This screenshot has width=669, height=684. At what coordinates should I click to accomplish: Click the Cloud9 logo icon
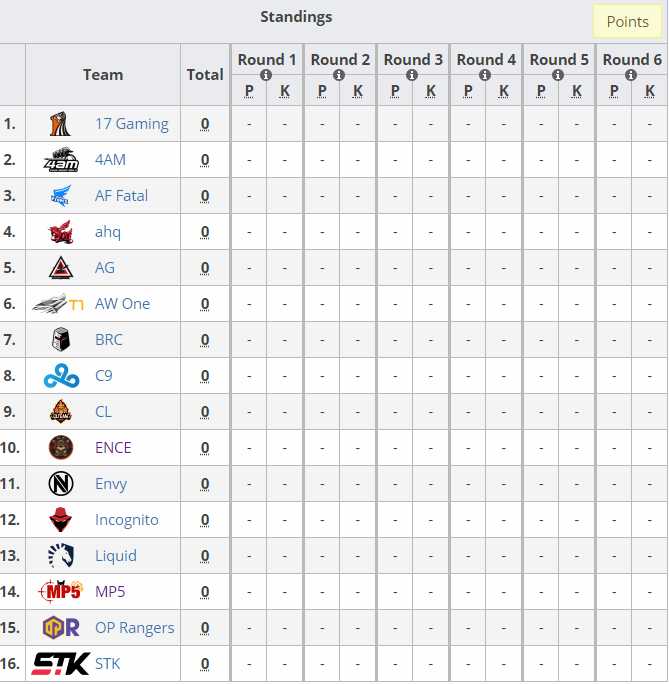[59, 376]
